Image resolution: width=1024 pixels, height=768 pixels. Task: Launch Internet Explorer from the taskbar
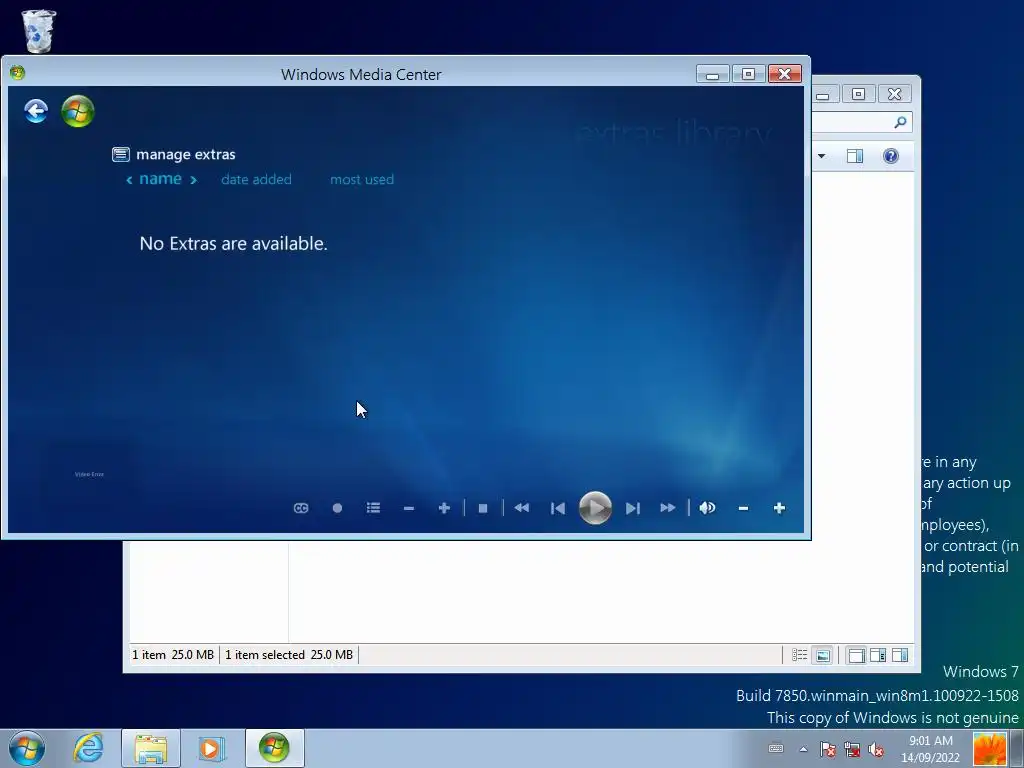pyautogui.click(x=88, y=748)
